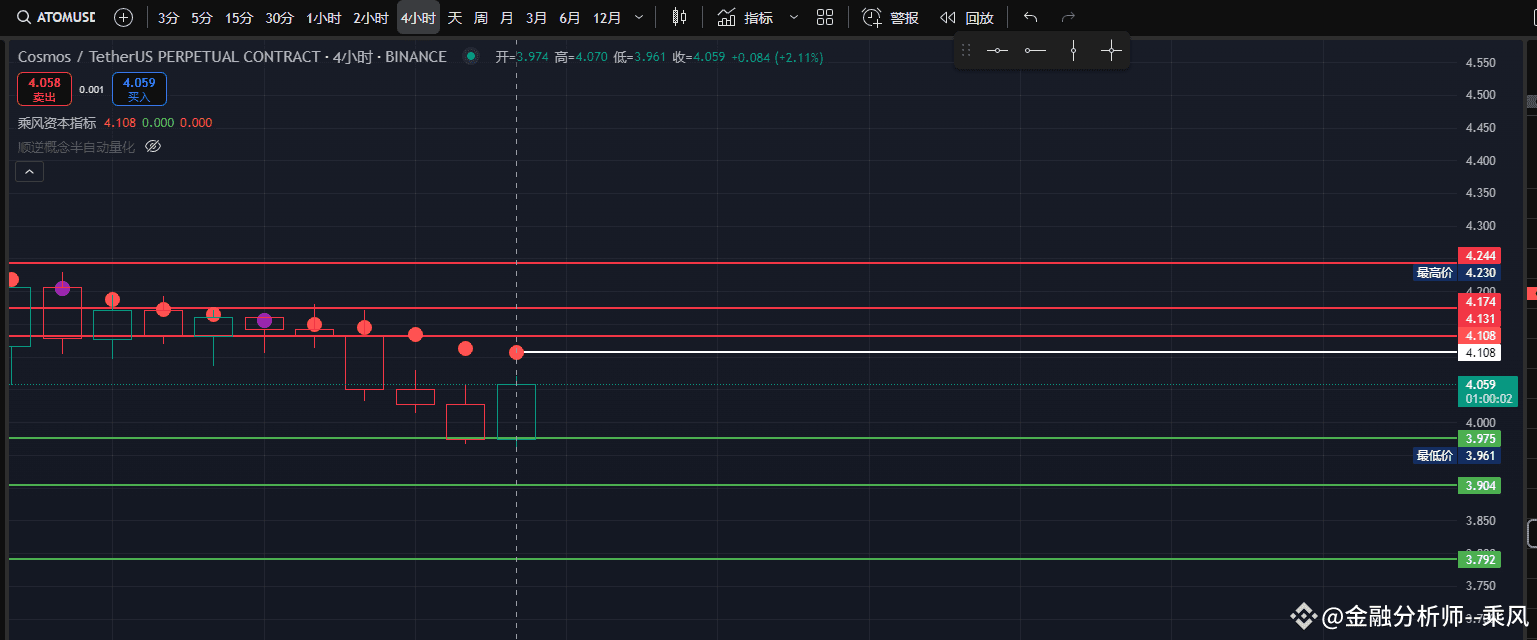
Task: Select the top red line at 4.244
Action: click(x=733, y=263)
